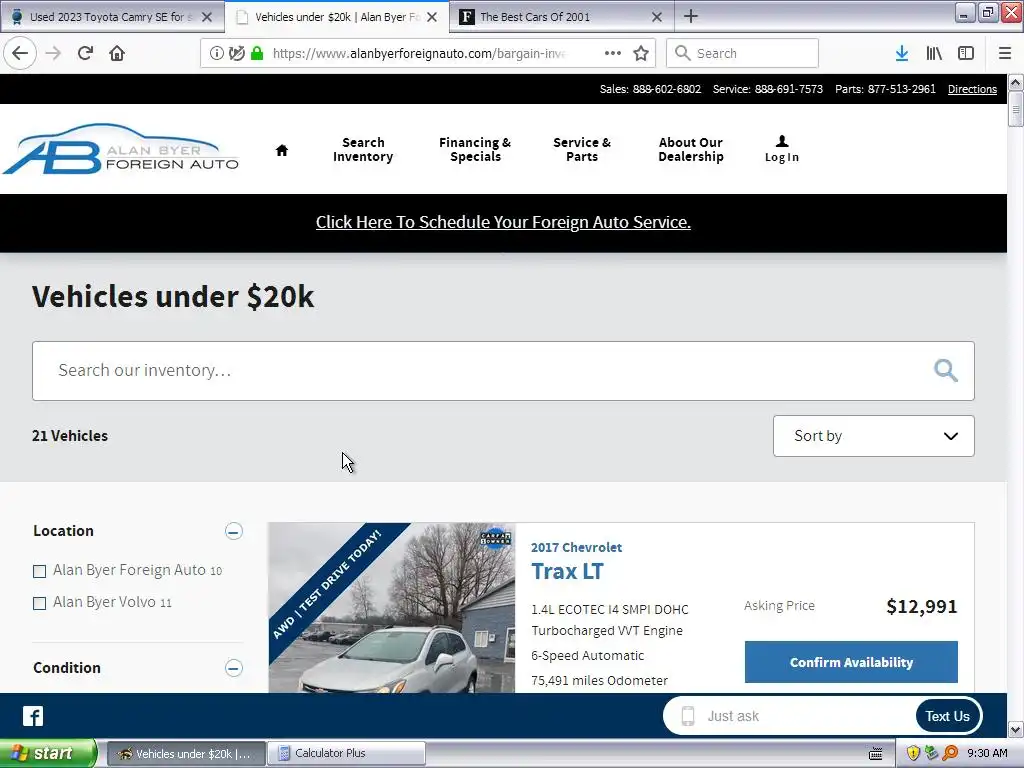1024x768 pixels.
Task: Show site information icon in address bar
Action: coord(216,54)
